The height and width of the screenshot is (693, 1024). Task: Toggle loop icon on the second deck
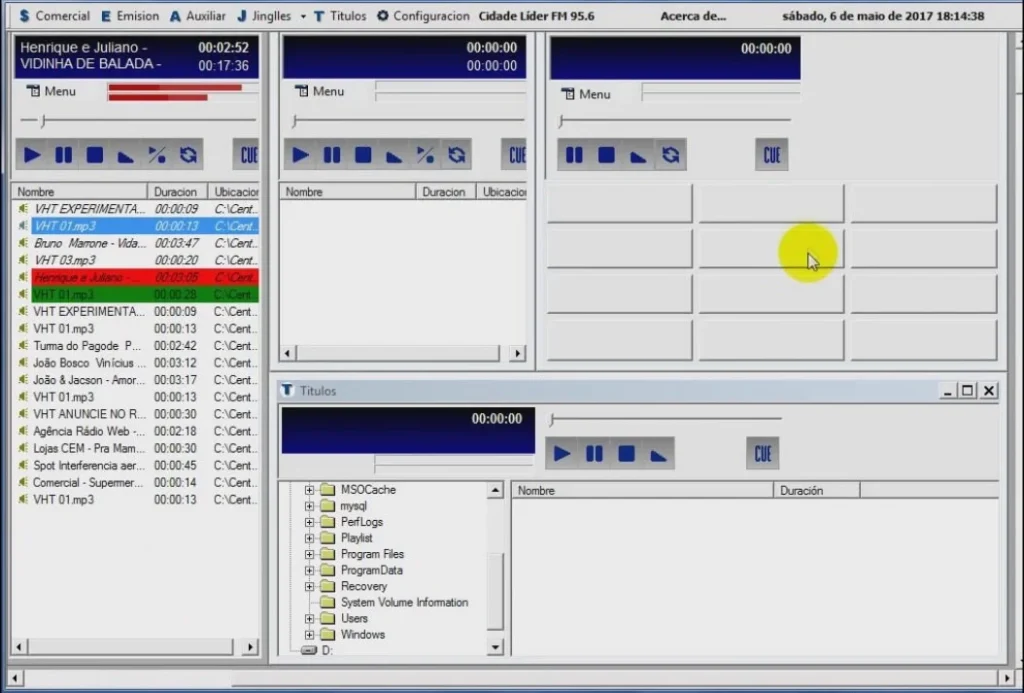(x=457, y=155)
